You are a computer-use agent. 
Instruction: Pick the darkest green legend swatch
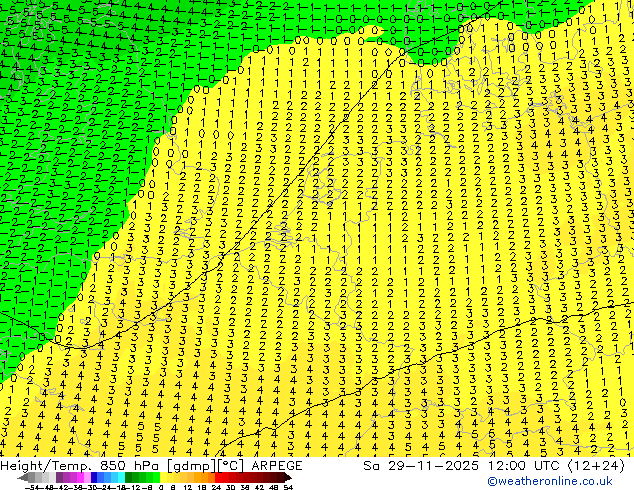pos(129,477)
